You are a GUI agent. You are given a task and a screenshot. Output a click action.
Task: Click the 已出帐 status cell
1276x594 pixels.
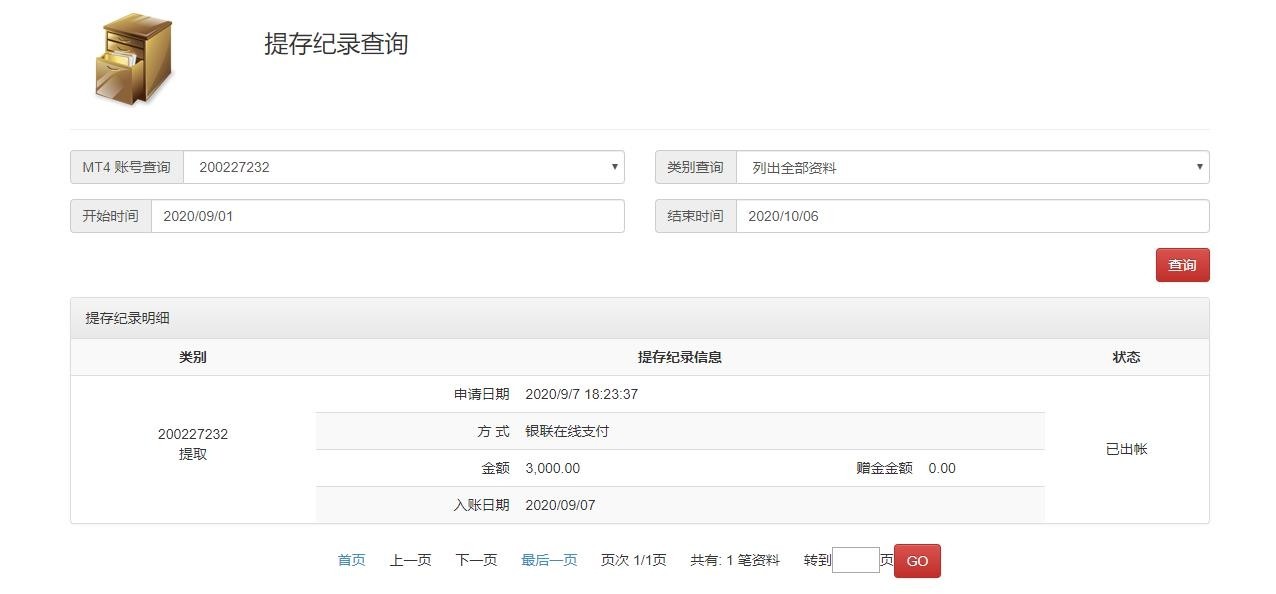click(x=1127, y=449)
